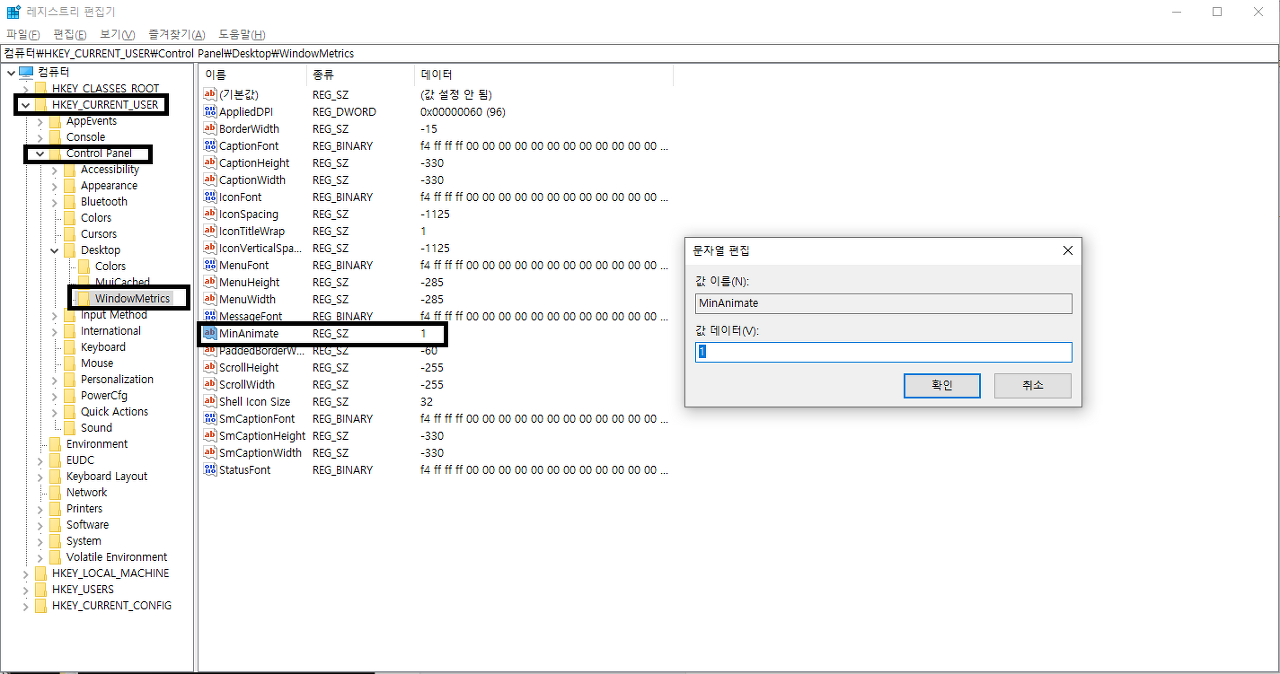The width and height of the screenshot is (1280, 674).
Task: Open the 편집(E) menu
Action: pyautogui.click(x=69, y=35)
